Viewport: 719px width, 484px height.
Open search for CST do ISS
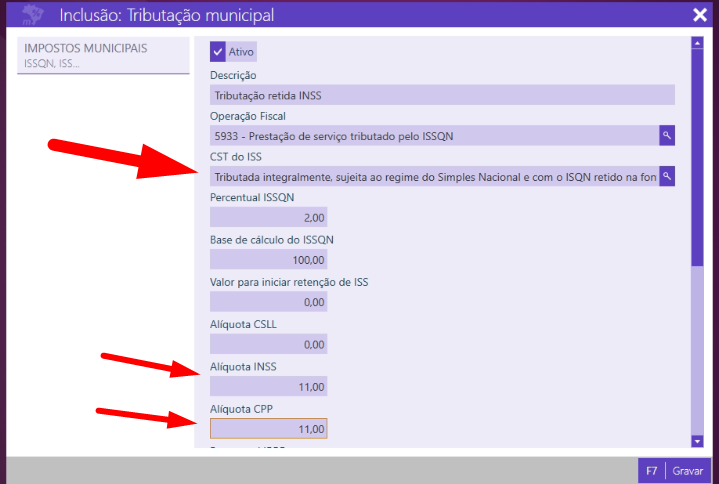click(667, 176)
